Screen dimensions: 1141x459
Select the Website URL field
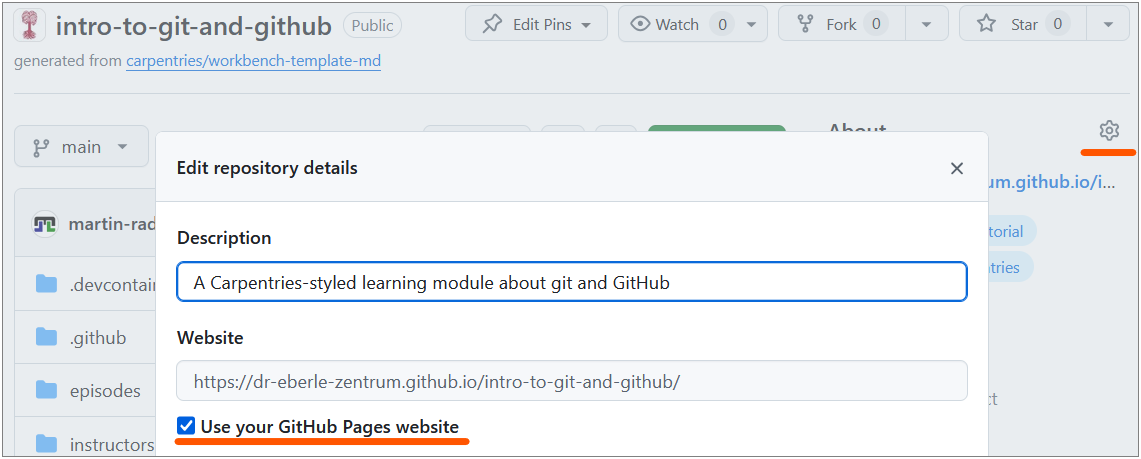click(x=571, y=380)
